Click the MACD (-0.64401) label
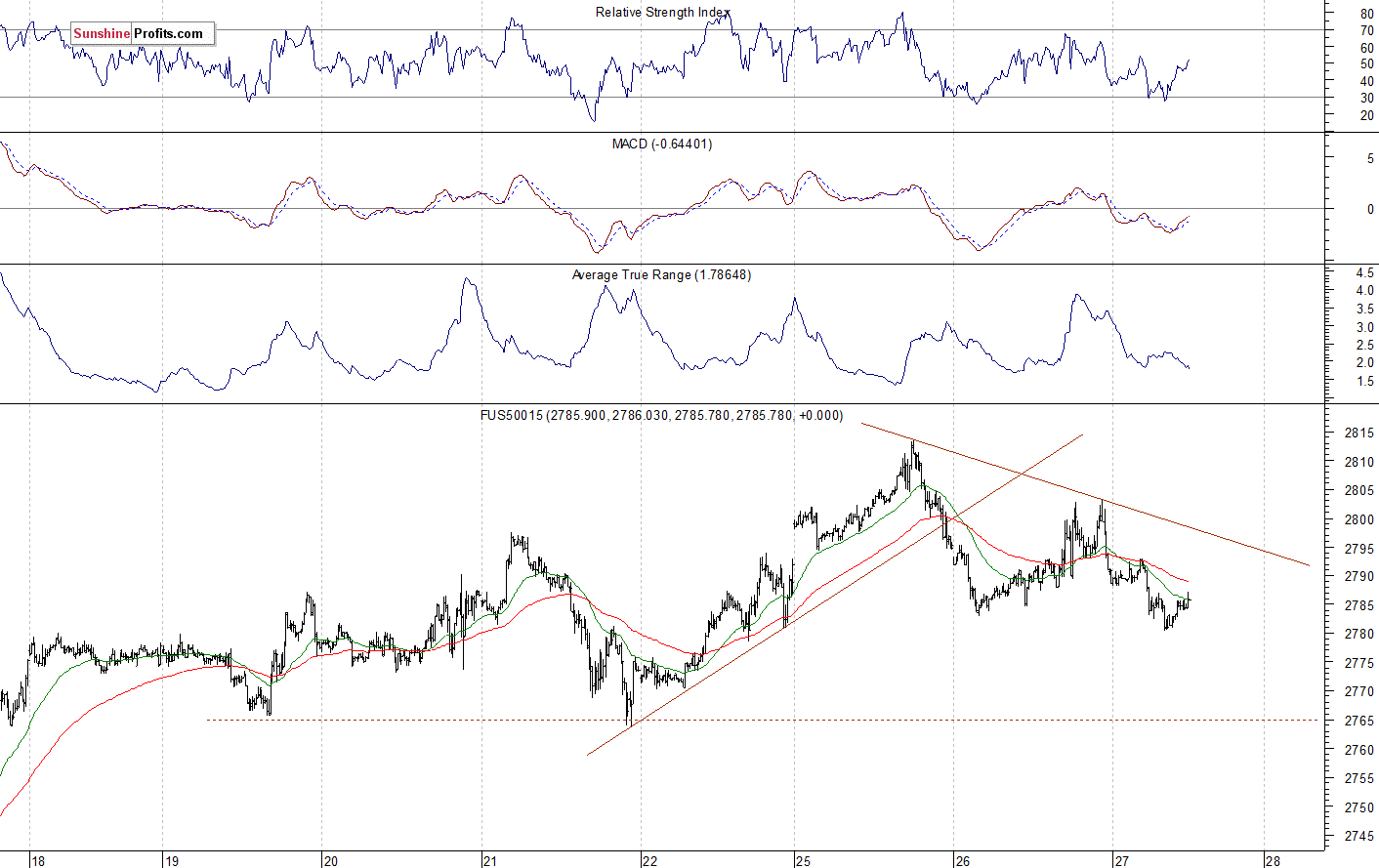This screenshot has height=868, width=1379. coord(662,144)
